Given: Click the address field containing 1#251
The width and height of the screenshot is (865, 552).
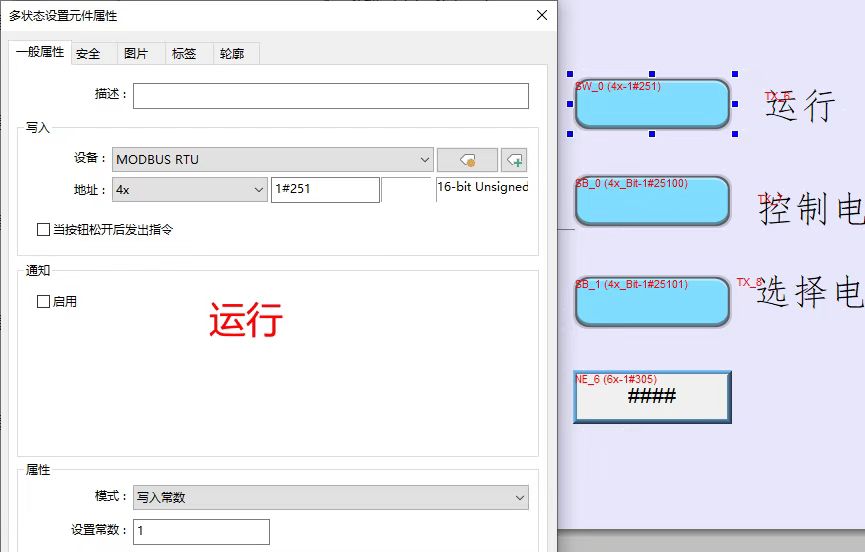Looking at the screenshot, I should (x=325, y=190).
